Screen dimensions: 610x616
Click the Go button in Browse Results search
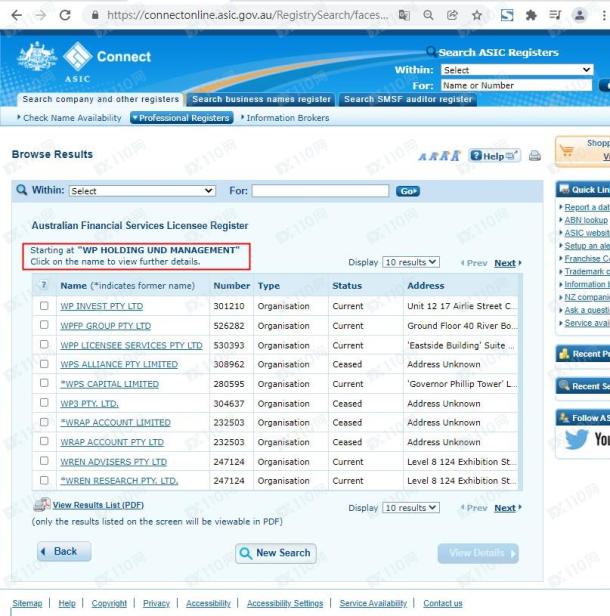coord(408,191)
